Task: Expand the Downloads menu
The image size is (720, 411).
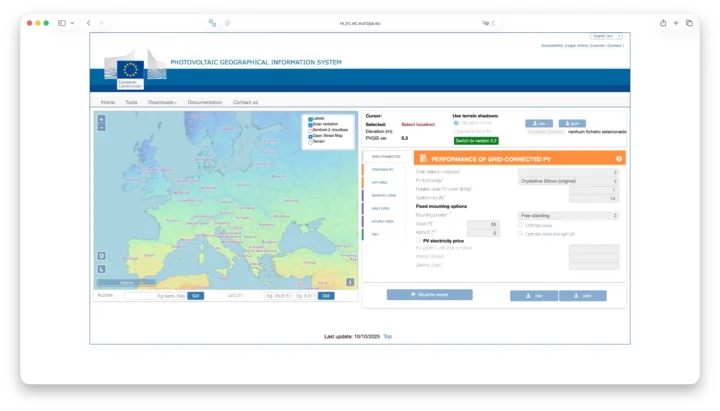Action: 162,102
